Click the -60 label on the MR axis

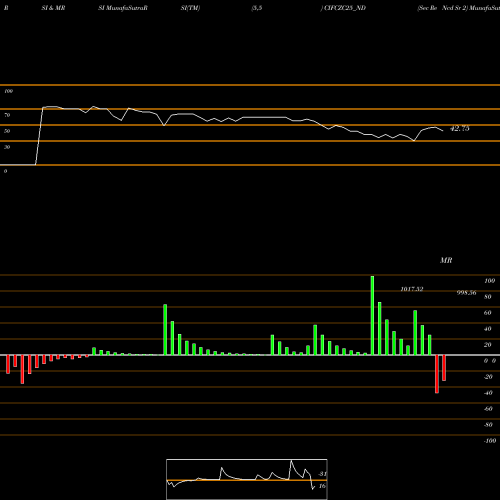pyautogui.click(x=488, y=409)
